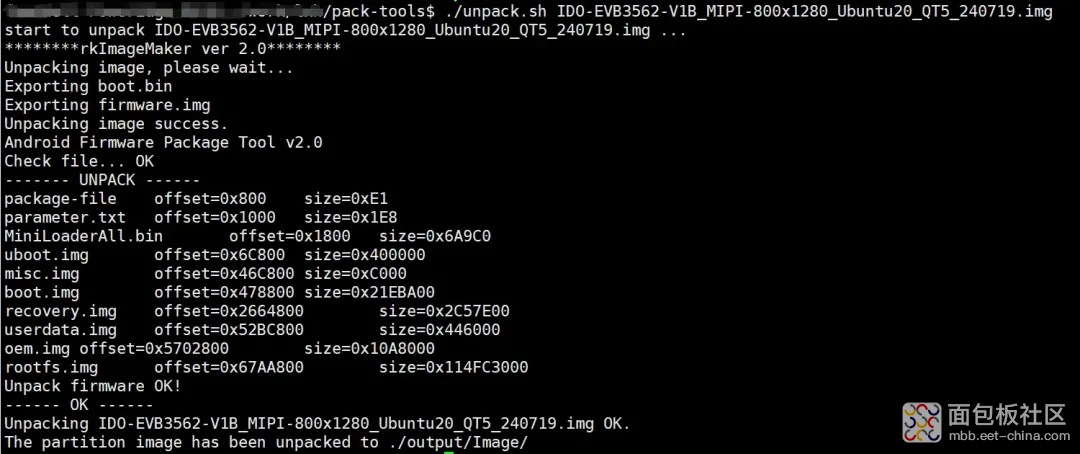Select the Exporting boot.bin line
Screen dimensions: 1080x454
(x=88, y=87)
